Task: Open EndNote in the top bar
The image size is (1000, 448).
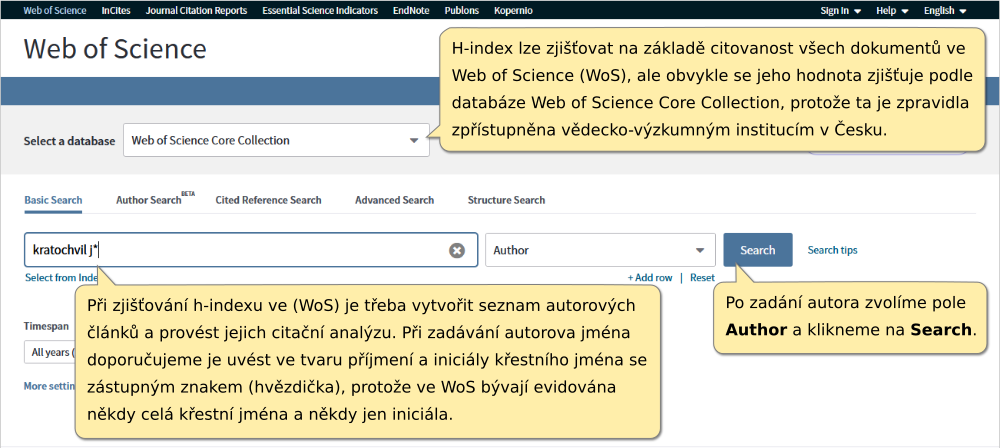Action: tap(411, 10)
